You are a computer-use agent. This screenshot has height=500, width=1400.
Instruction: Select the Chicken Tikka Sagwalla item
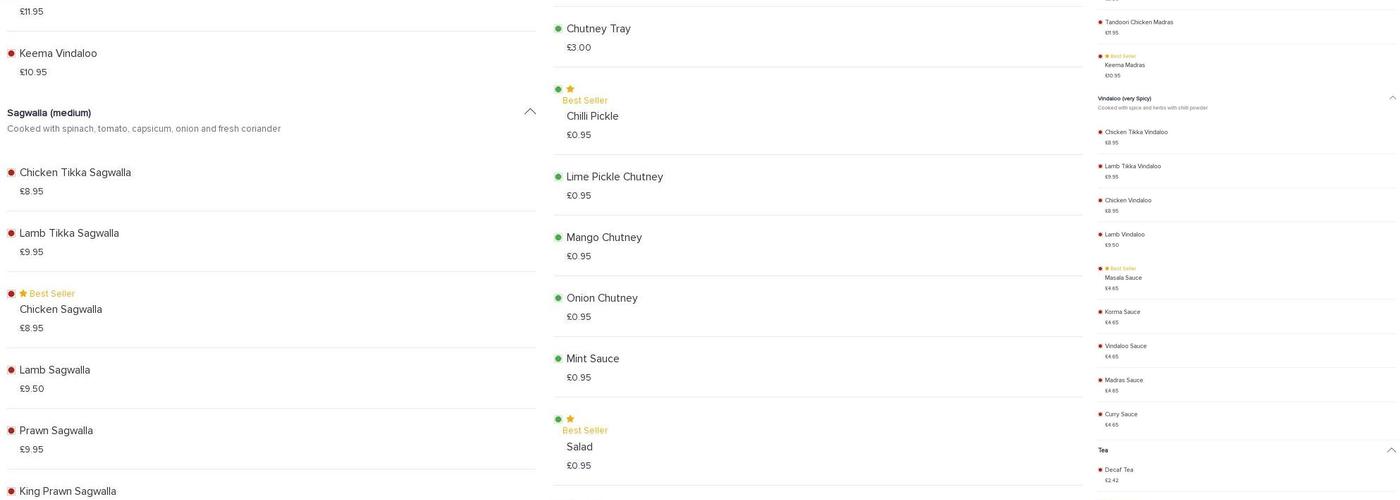(x=75, y=173)
